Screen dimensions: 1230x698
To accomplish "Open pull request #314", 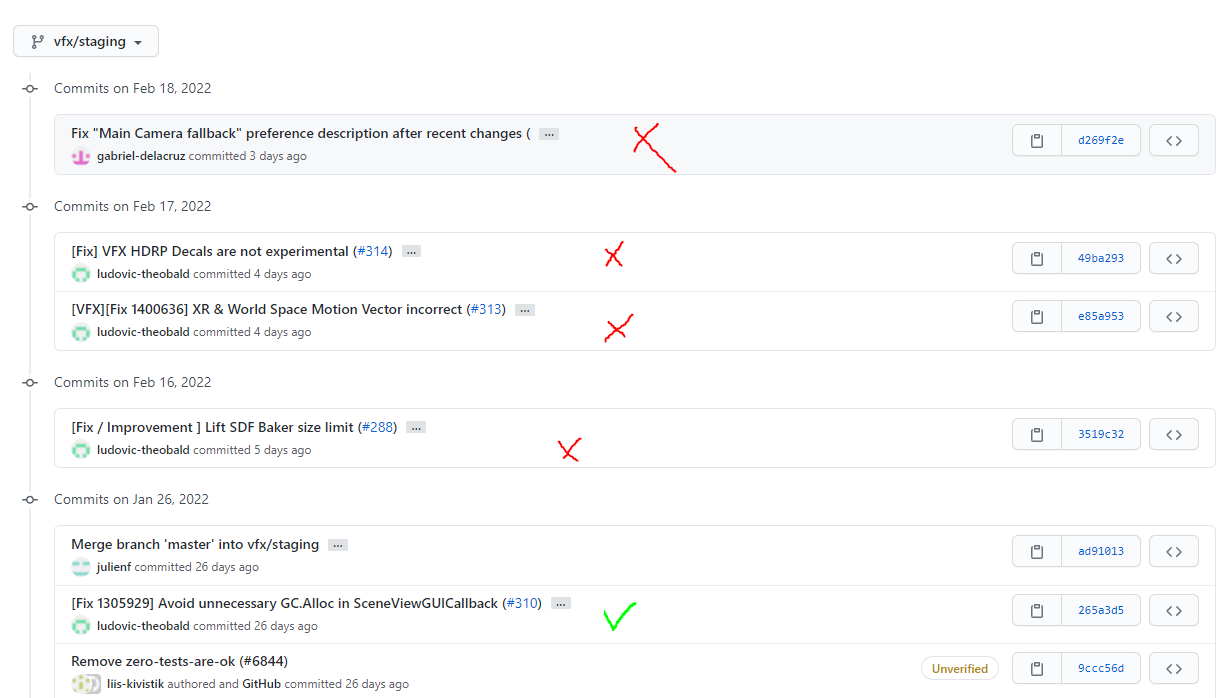I will 373,251.
